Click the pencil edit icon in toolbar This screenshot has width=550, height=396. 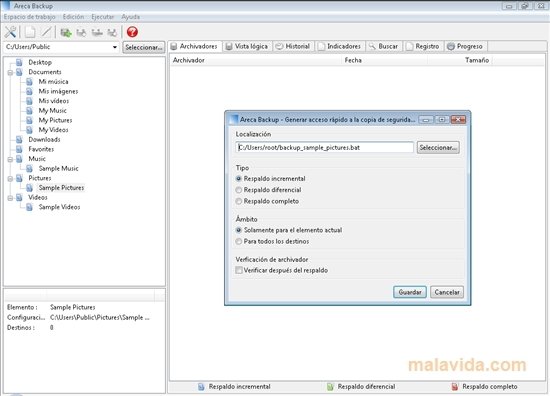click(x=46, y=32)
